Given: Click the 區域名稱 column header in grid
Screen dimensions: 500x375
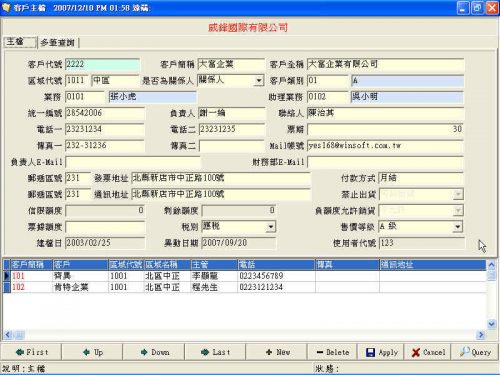Looking at the screenshot, I should click(x=167, y=265).
